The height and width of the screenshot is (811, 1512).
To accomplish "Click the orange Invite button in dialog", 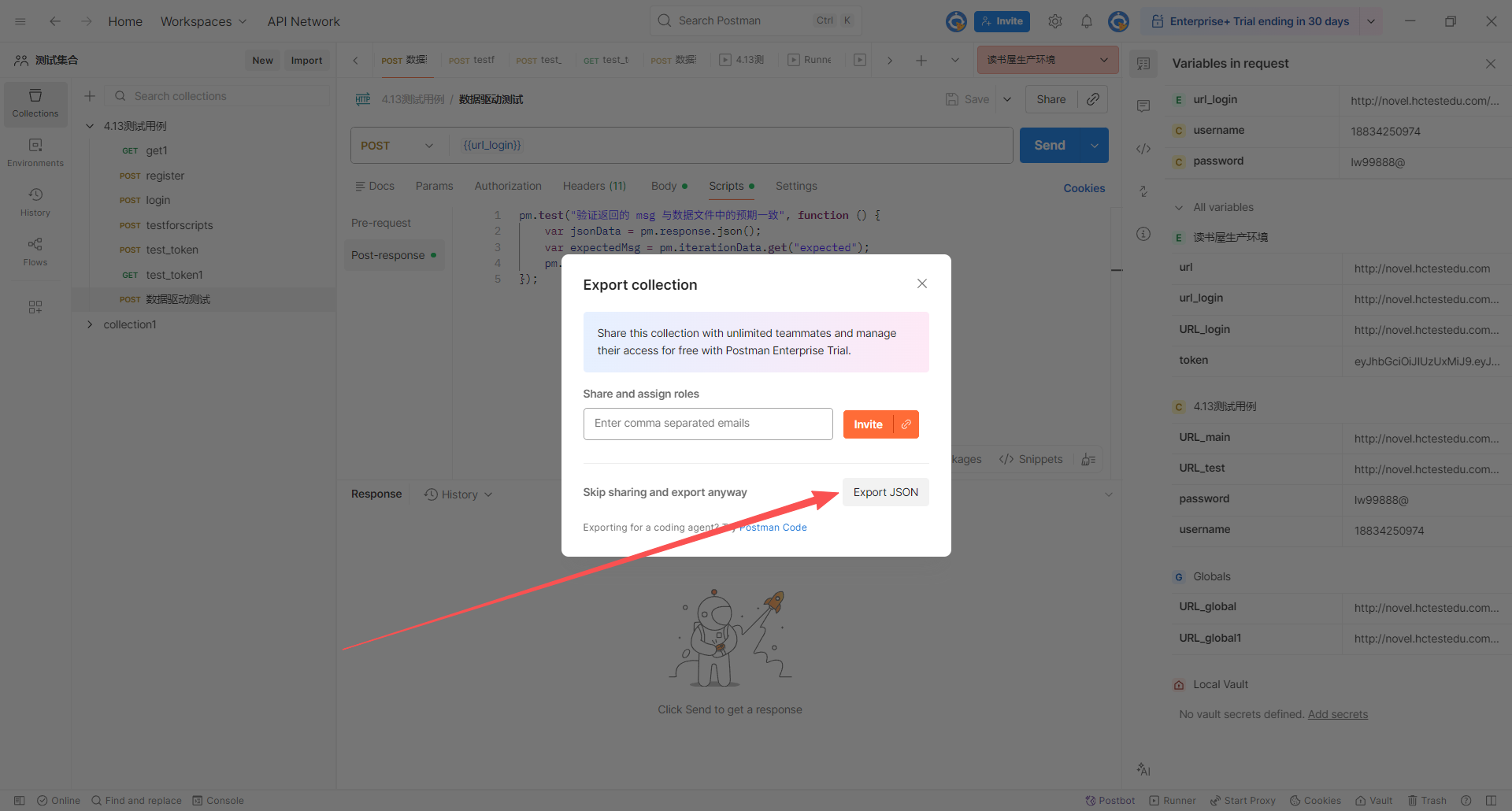I will 868,424.
